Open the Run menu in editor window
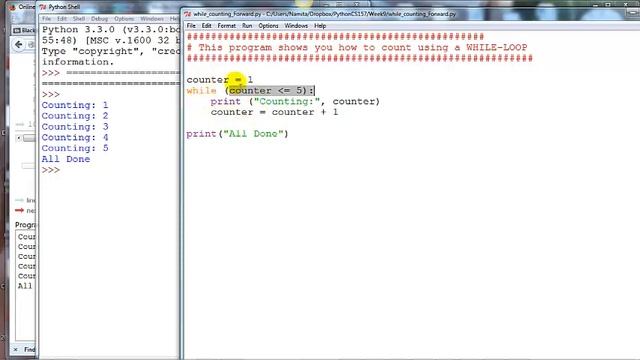The image size is (640, 360). tap(247, 26)
